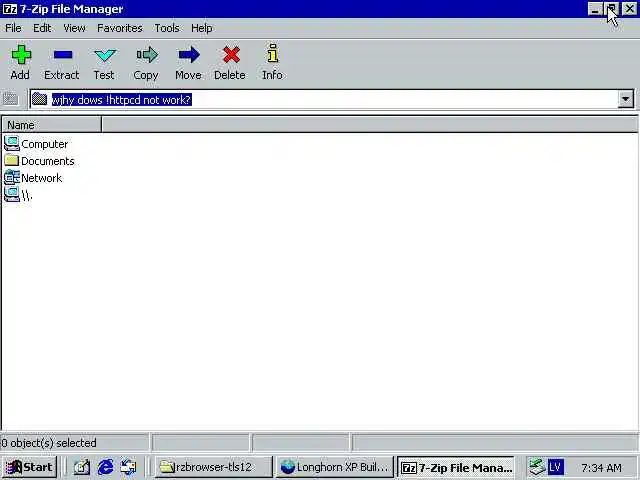Viewport: 640px width, 480px height.
Task: Click the red Delete icon
Action: coord(231,55)
